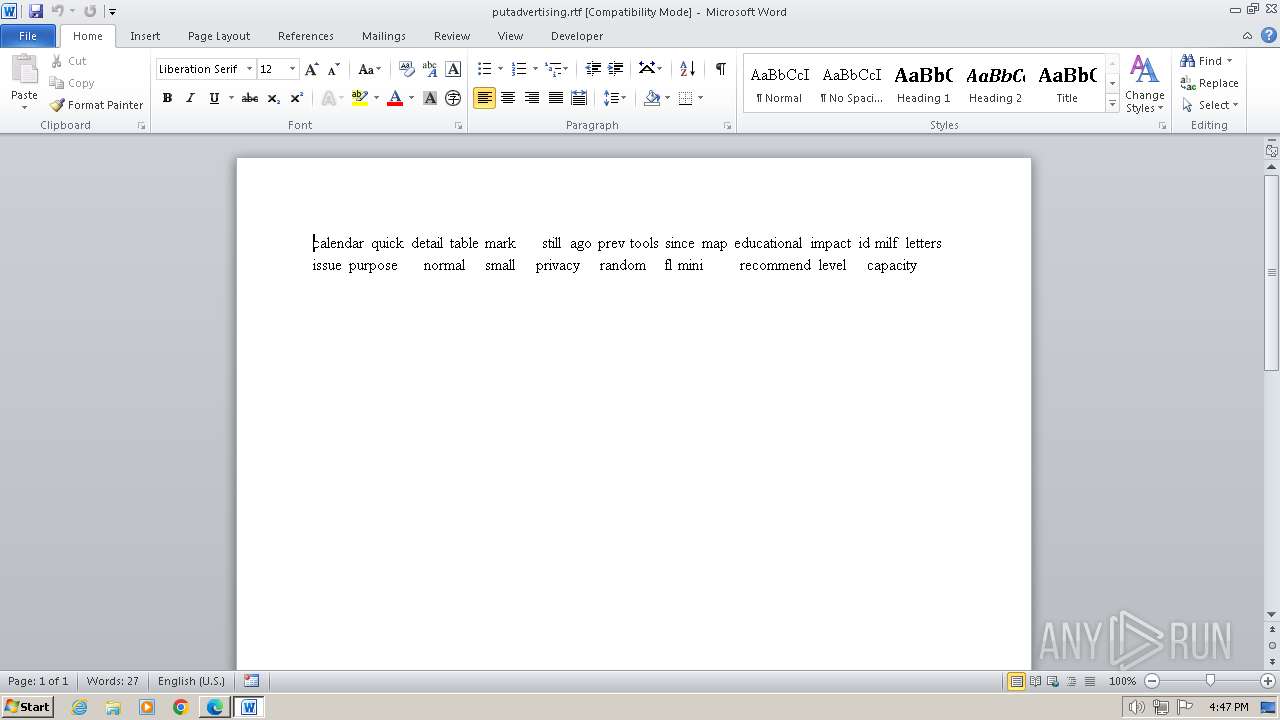Sort the text with the A-Z sort icon

point(687,69)
